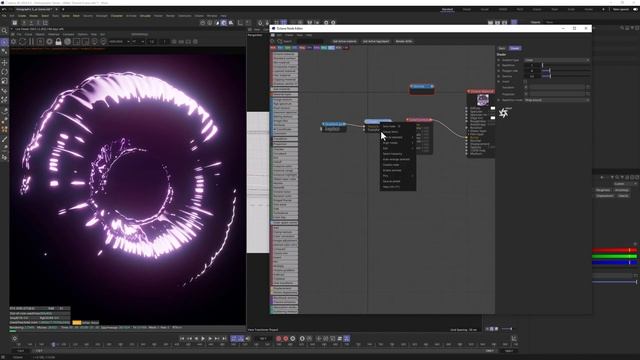Image resolution: width=640 pixels, height=360 pixels.
Task: Play the animation forward
Action: pyautogui.click(x=203, y=339)
